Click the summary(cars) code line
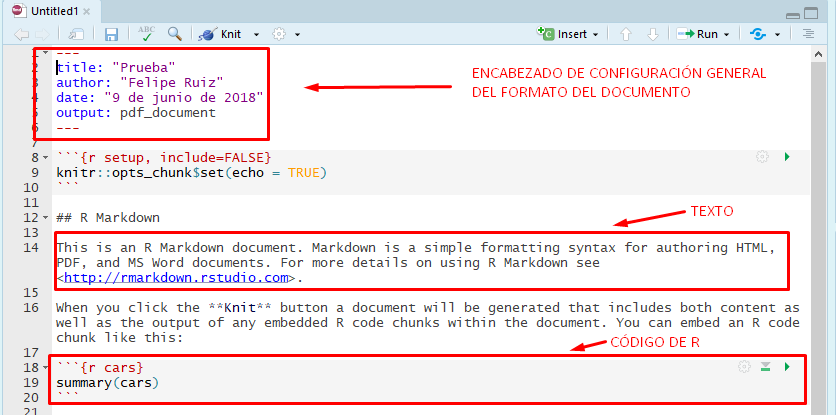This screenshot has height=415, width=836. coord(108,382)
